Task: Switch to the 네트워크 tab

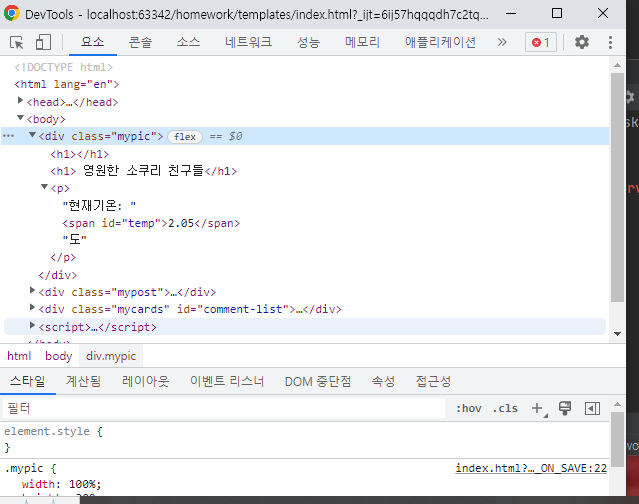Action: click(x=248, y=42)
